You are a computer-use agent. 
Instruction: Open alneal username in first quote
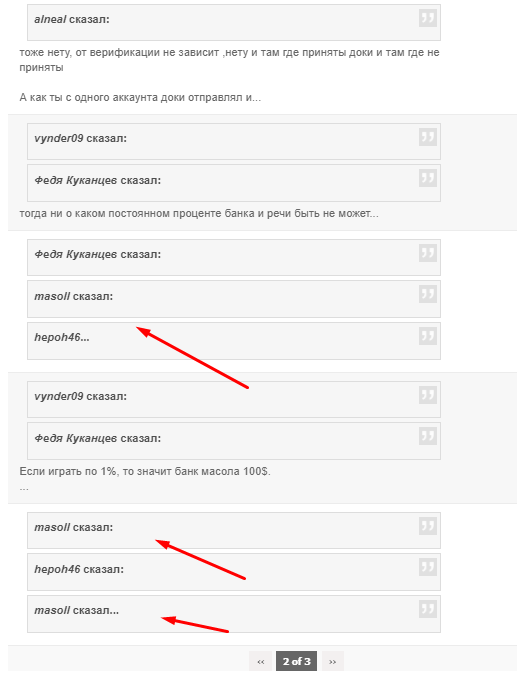coord(50,19)
